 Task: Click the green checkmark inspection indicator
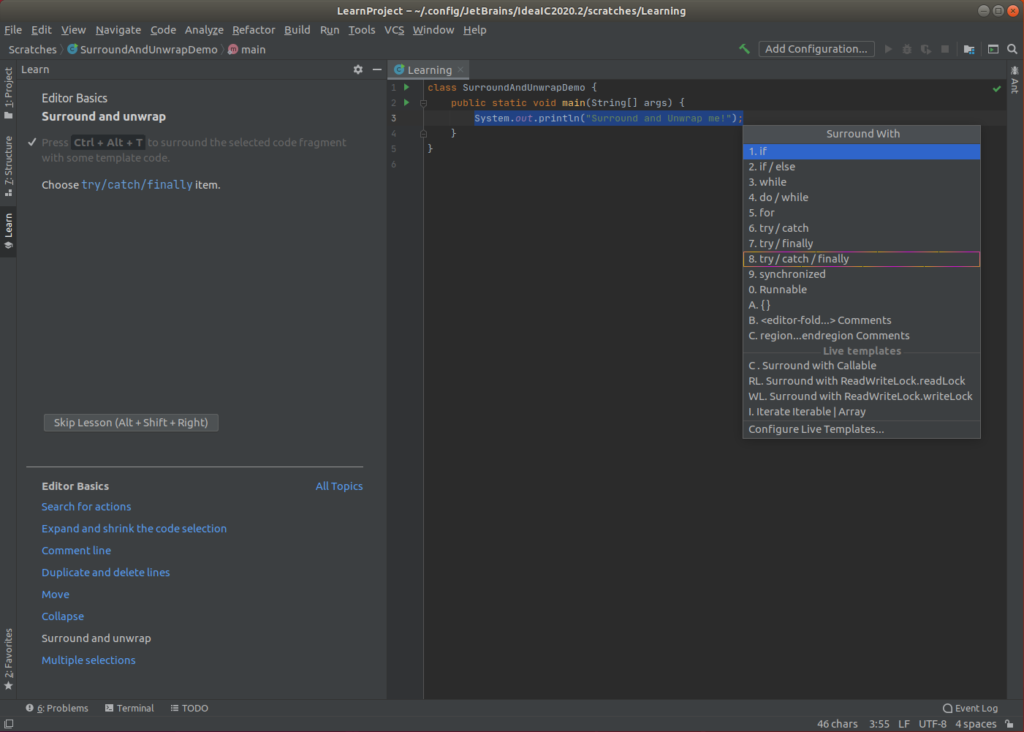[996, 87]
